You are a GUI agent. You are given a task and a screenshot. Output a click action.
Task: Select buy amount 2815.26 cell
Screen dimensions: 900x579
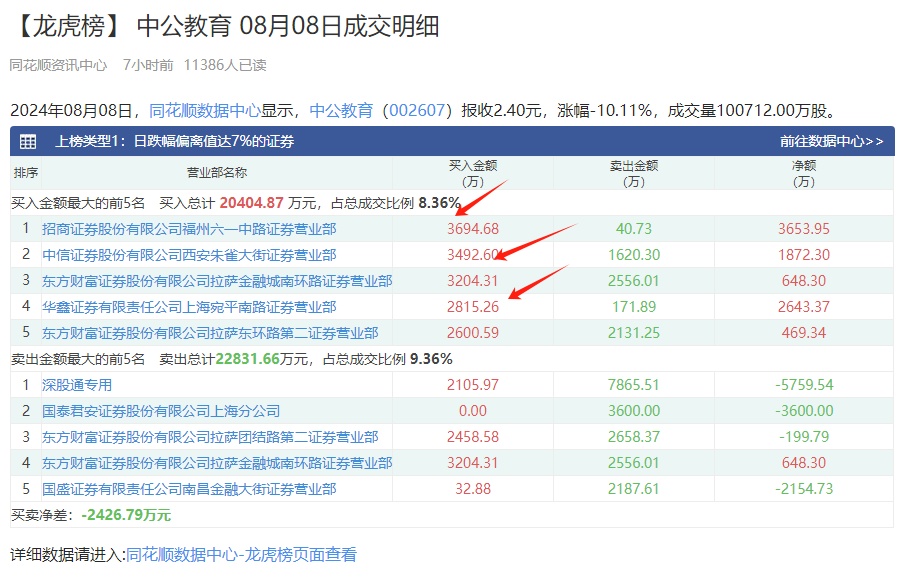[x=473, y=307]
